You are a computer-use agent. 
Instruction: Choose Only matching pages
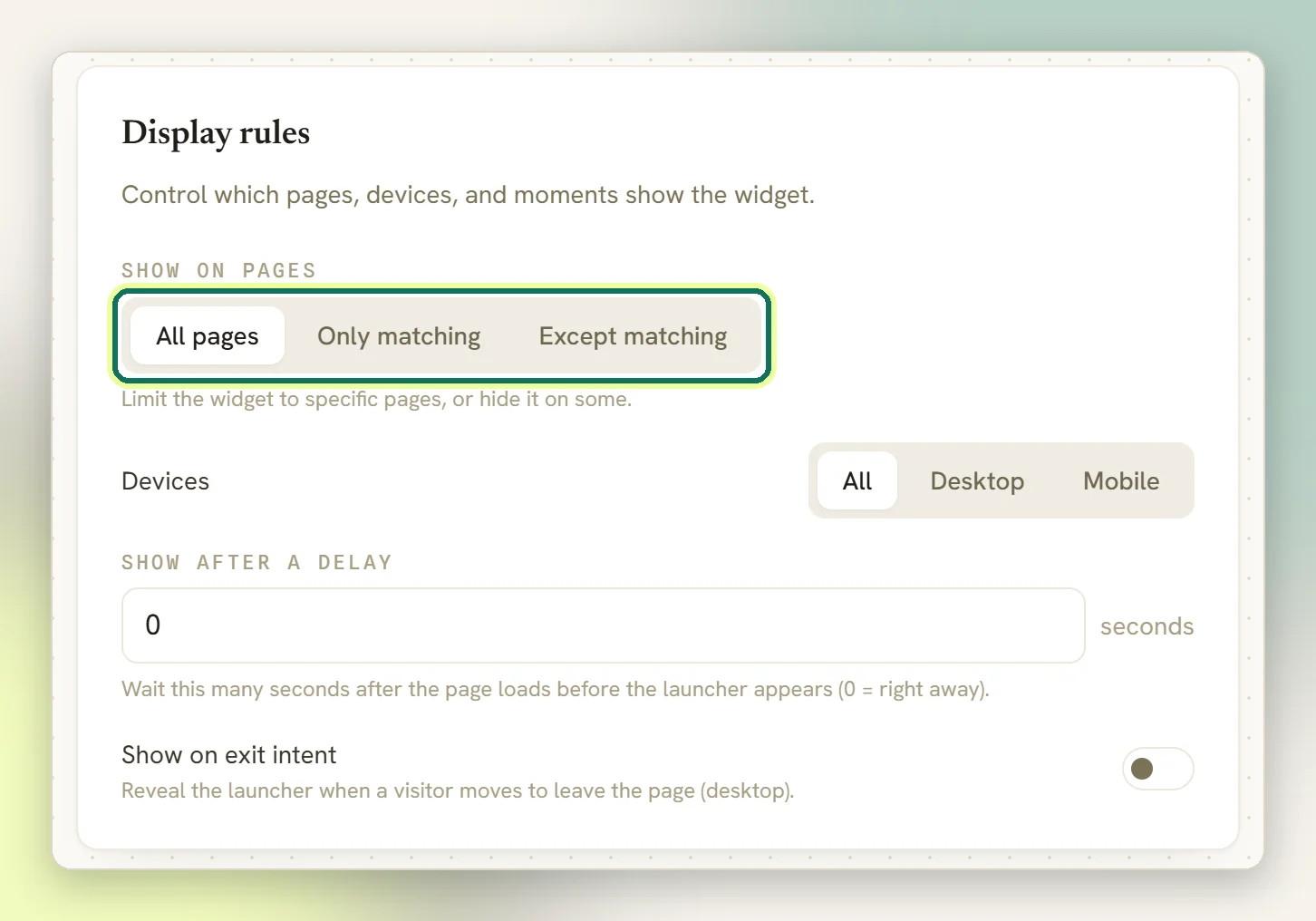point(399,335)
